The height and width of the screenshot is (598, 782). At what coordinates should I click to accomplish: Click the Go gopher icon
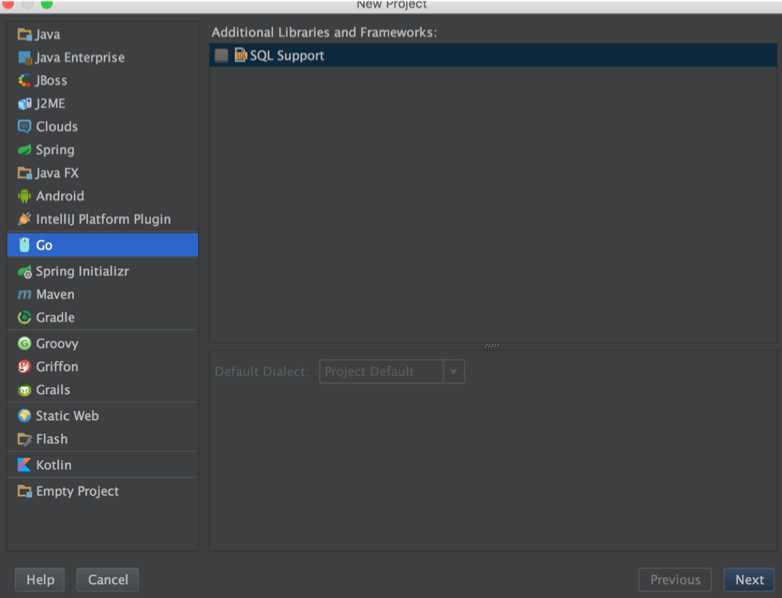(x=24, y=245)
